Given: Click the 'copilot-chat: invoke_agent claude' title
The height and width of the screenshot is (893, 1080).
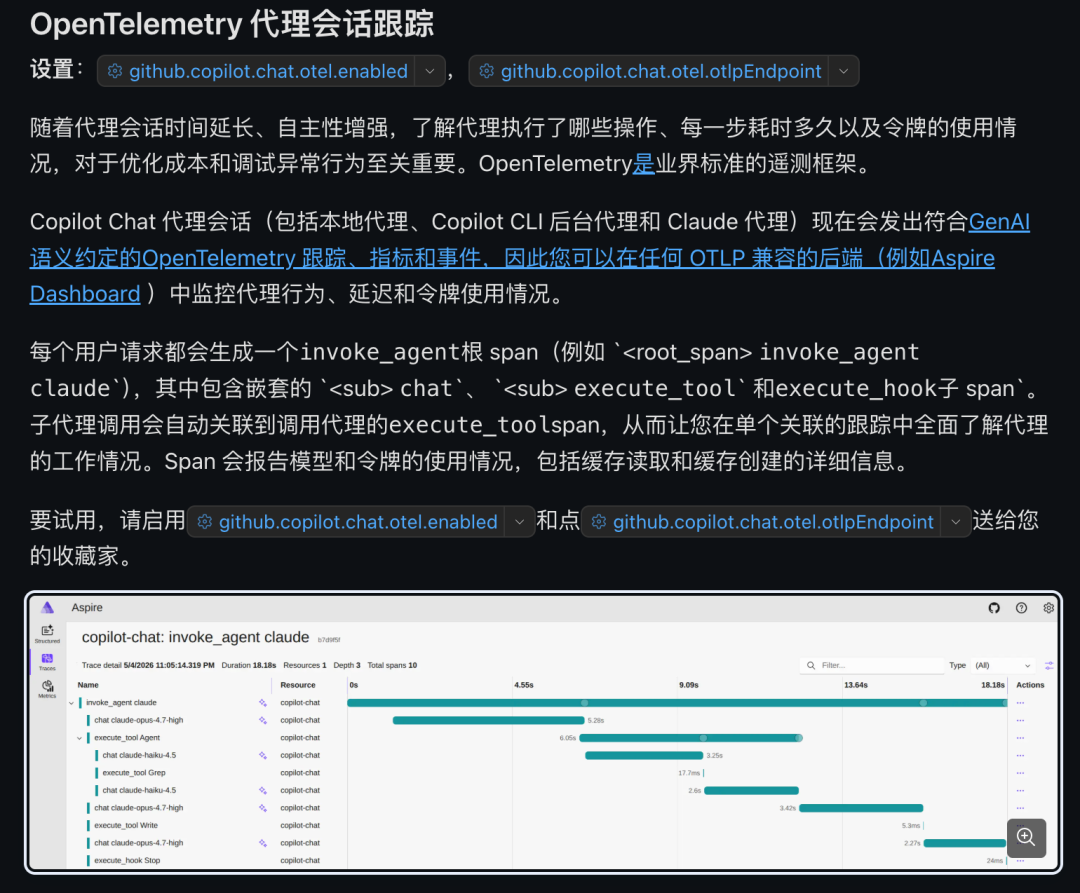Looking at the screenshot, I should click(196, 638).
